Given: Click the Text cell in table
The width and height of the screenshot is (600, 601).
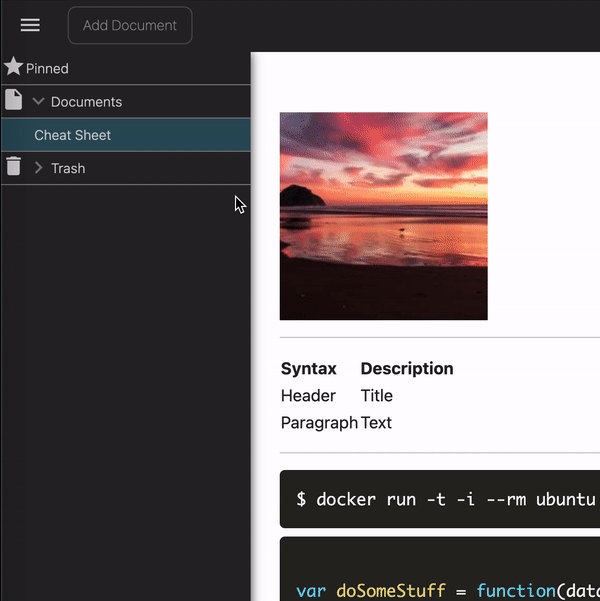Looking at the screenshot, I should click(x=376, y=423).
